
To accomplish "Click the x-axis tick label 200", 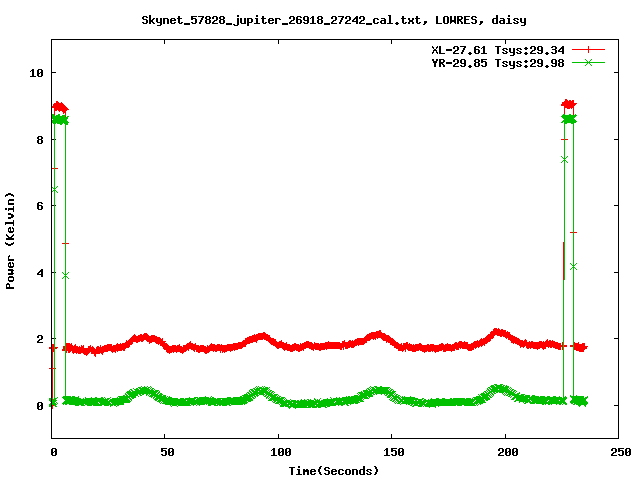I will coord(507,452).
